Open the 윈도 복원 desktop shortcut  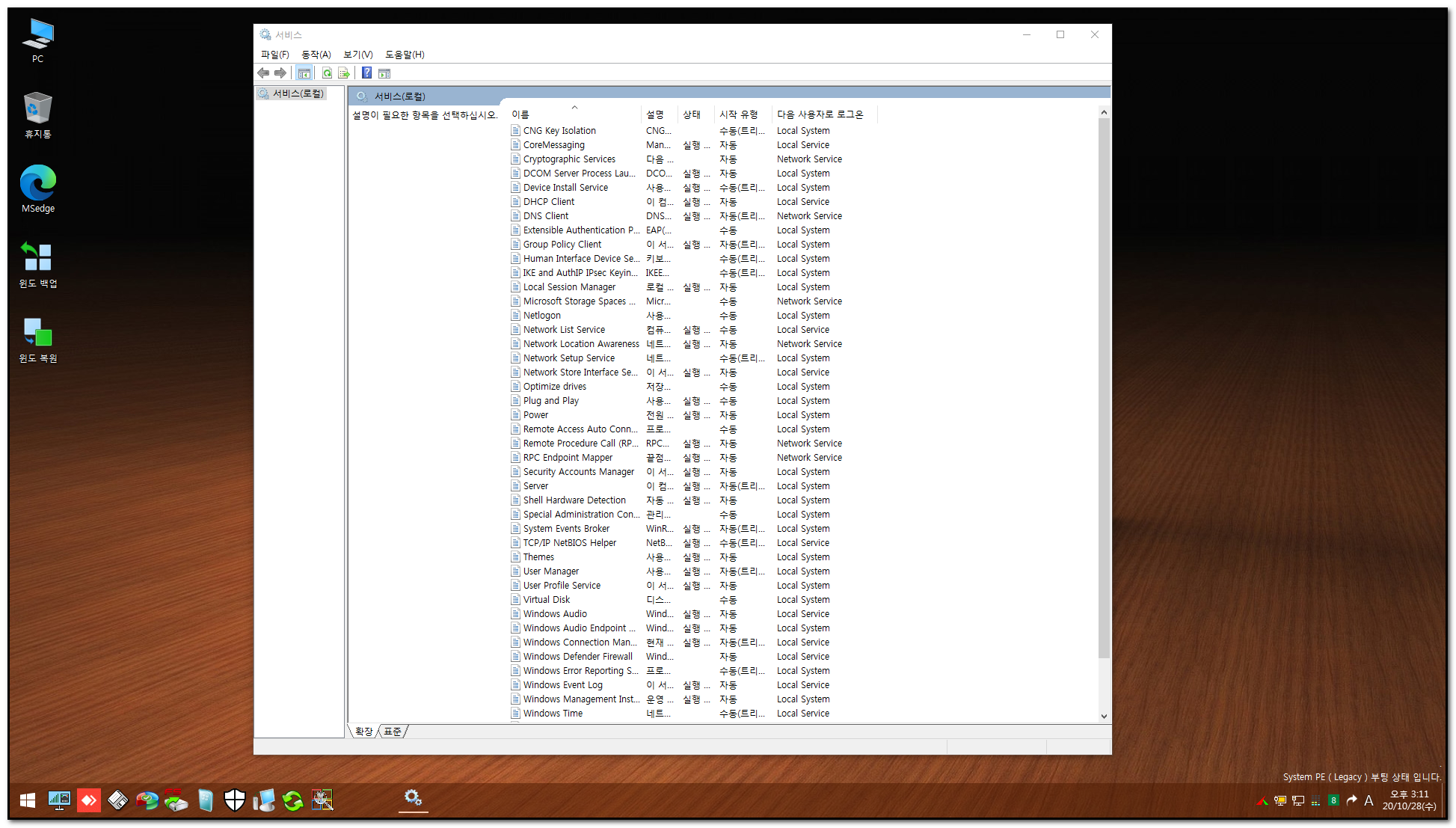(x=38, y=340)
